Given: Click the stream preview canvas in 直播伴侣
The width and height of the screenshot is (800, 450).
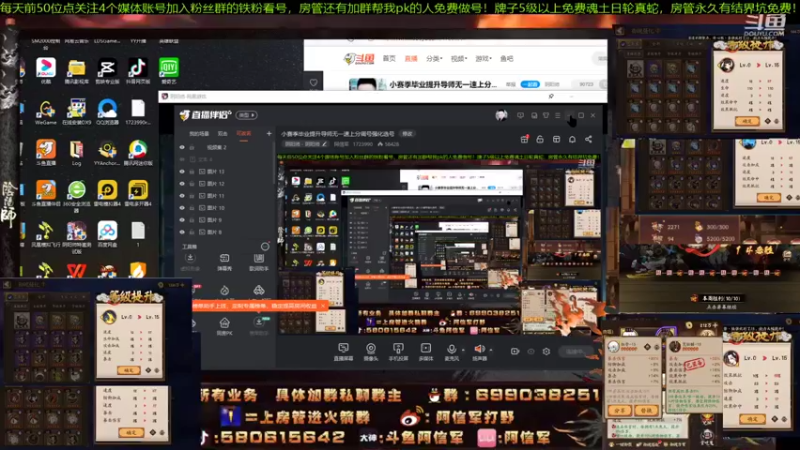Looking at the screenshot, I should 439,247.
